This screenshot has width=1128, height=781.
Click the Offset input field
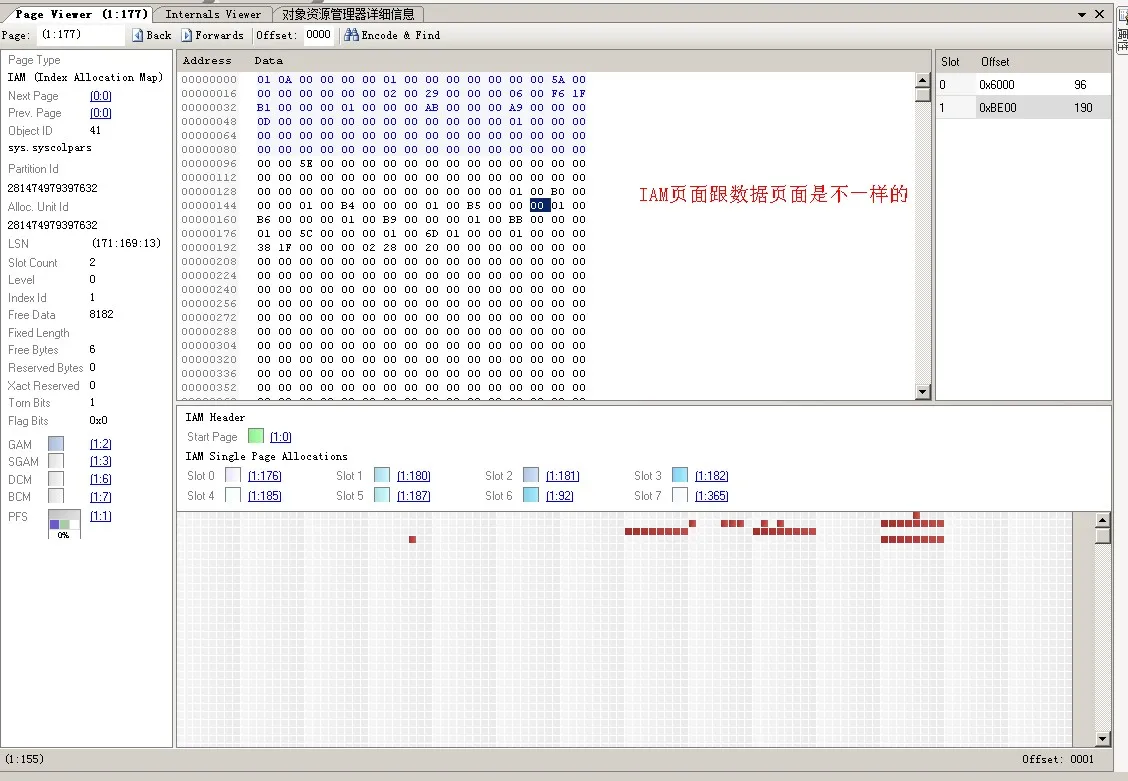click(318, 35)
